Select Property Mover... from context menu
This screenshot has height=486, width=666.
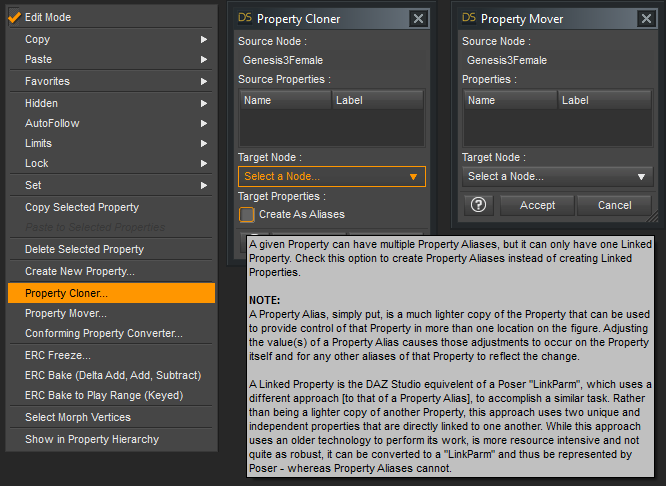(x=66, y=313)
